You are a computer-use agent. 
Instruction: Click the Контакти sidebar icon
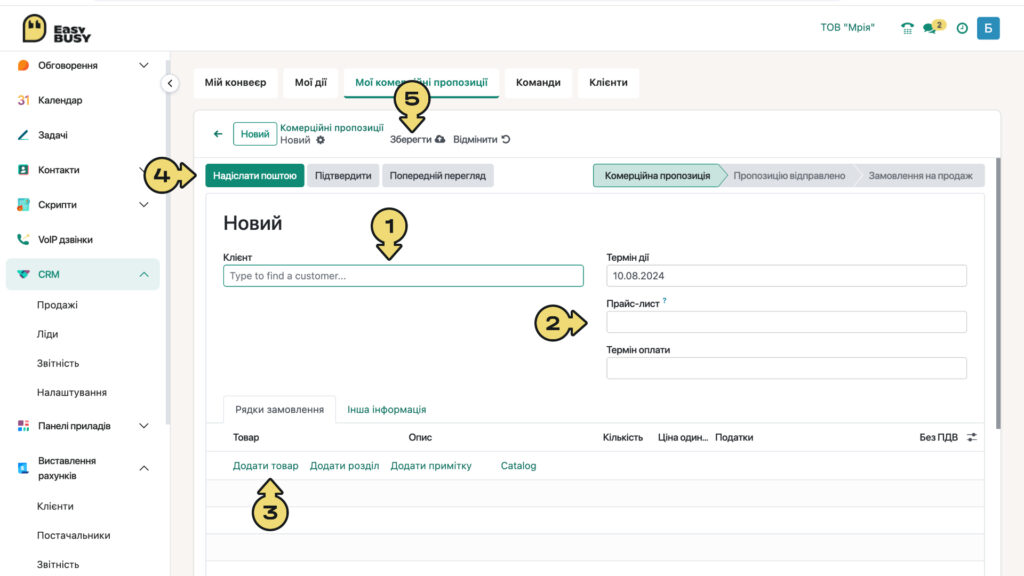pyautogui.click(x=23, y=170)
